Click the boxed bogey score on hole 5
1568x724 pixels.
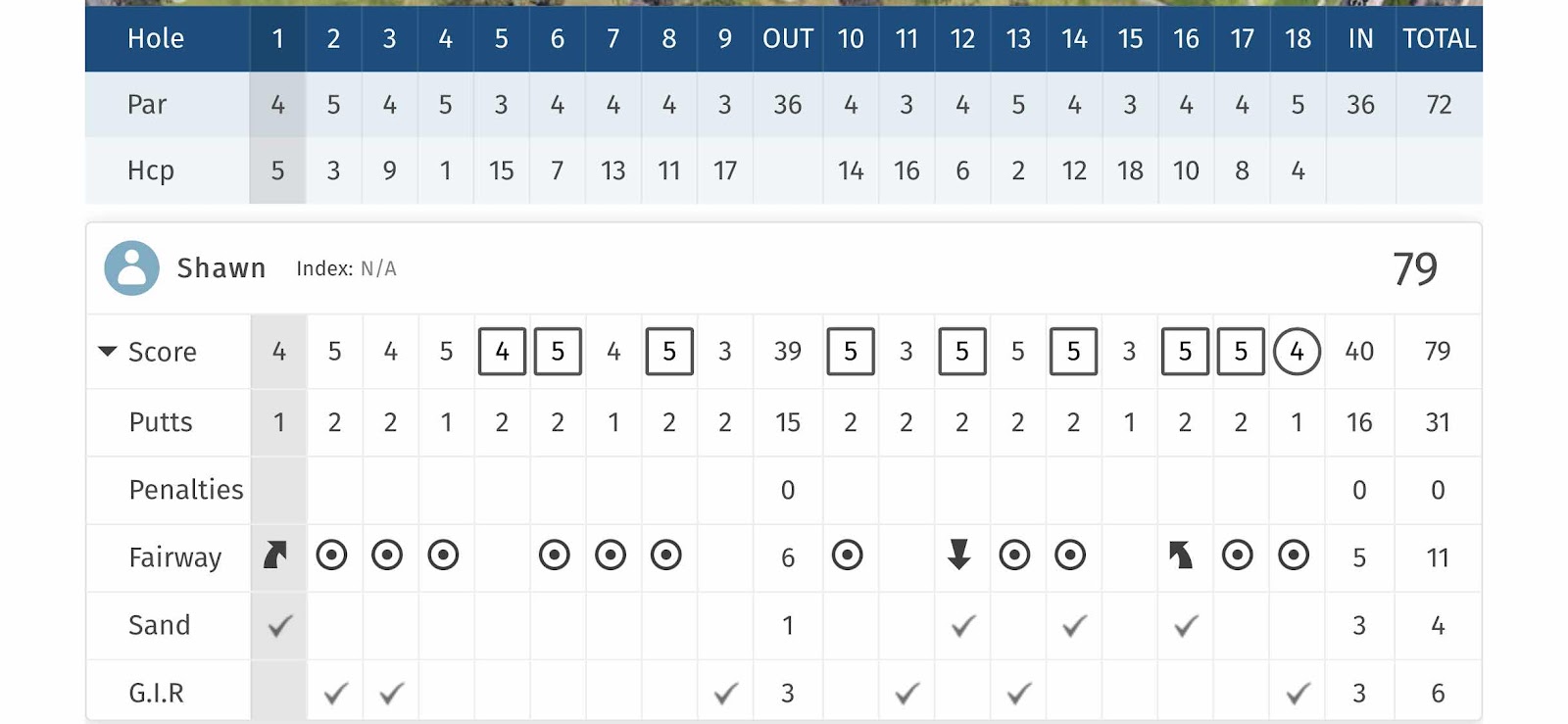pyautogui.click(x=502, y=351)
